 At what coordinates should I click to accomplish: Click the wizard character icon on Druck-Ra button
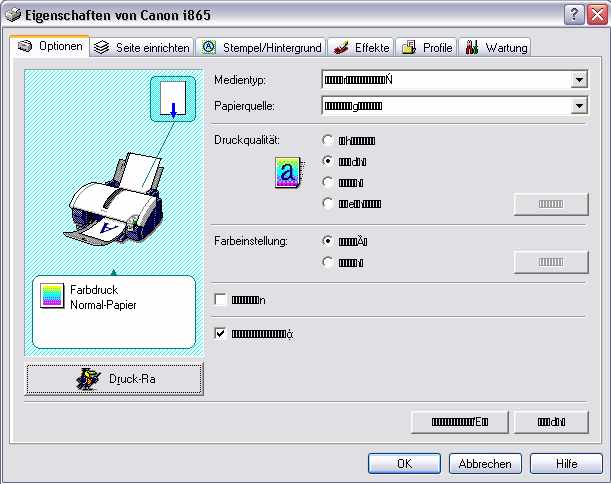88,379
